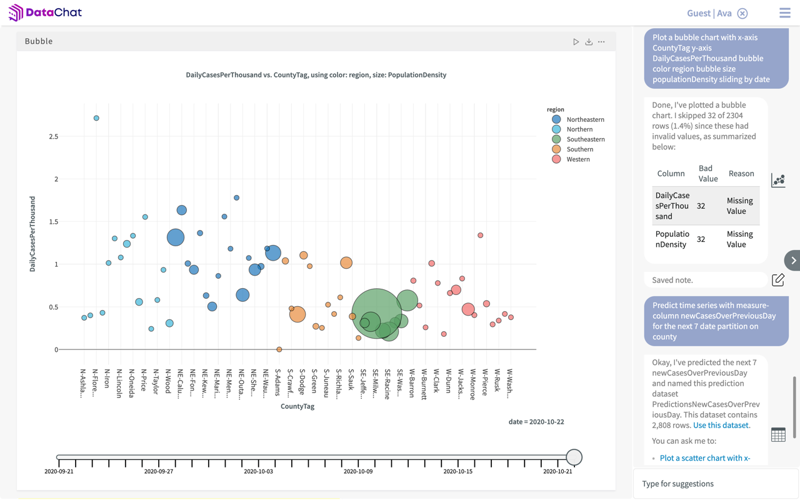
Task: Click the DataChat logo
Action: [x=45, y=13]
